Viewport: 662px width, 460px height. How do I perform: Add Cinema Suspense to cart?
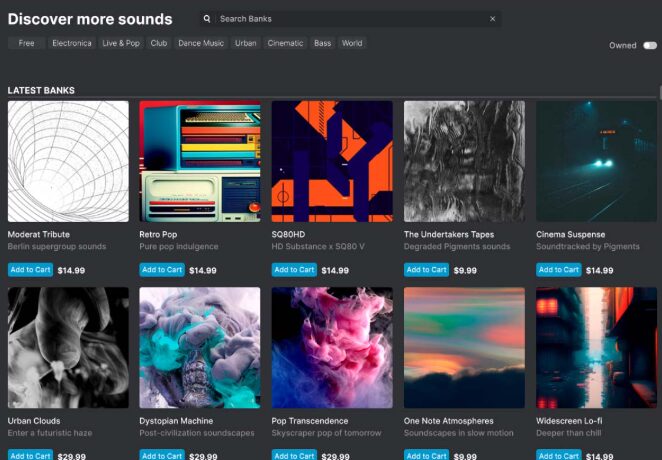pos(558,270)
